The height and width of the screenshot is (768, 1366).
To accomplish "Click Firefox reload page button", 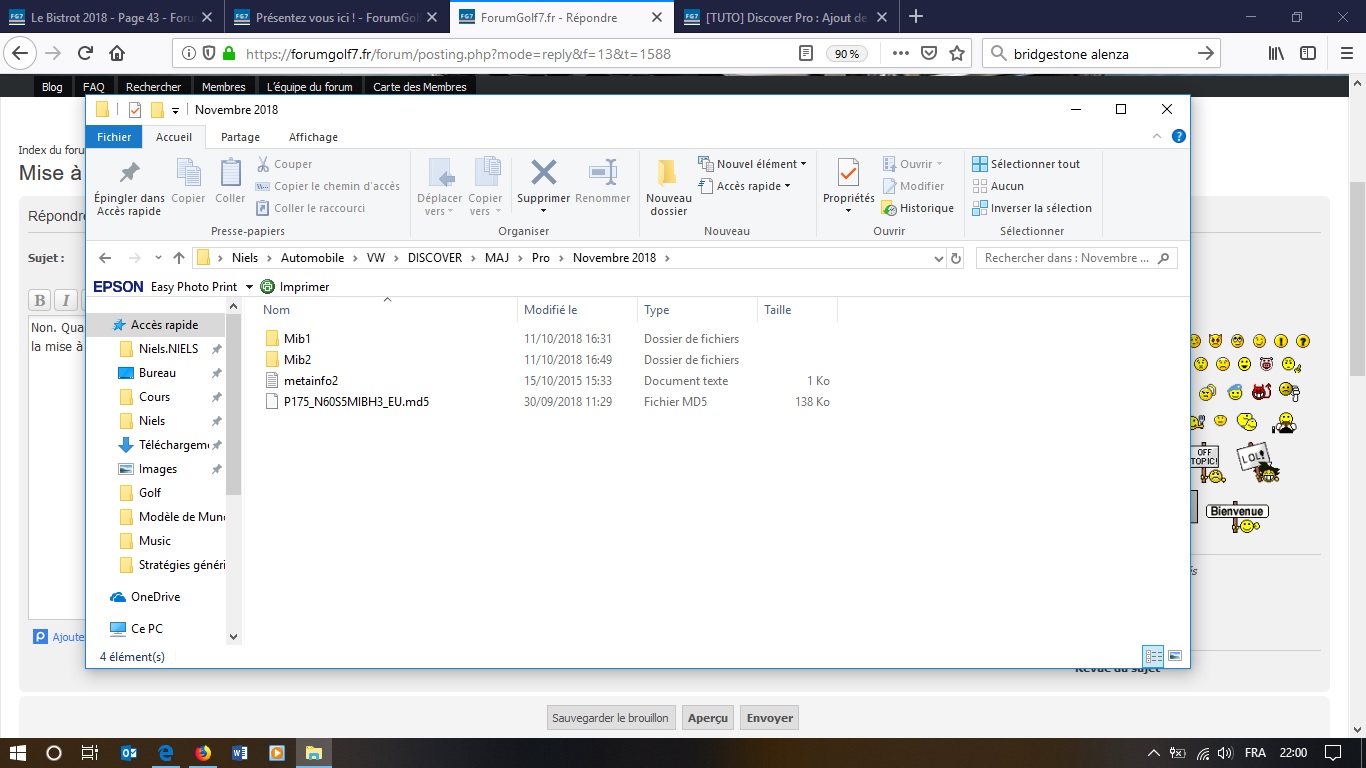I will 85,53.
